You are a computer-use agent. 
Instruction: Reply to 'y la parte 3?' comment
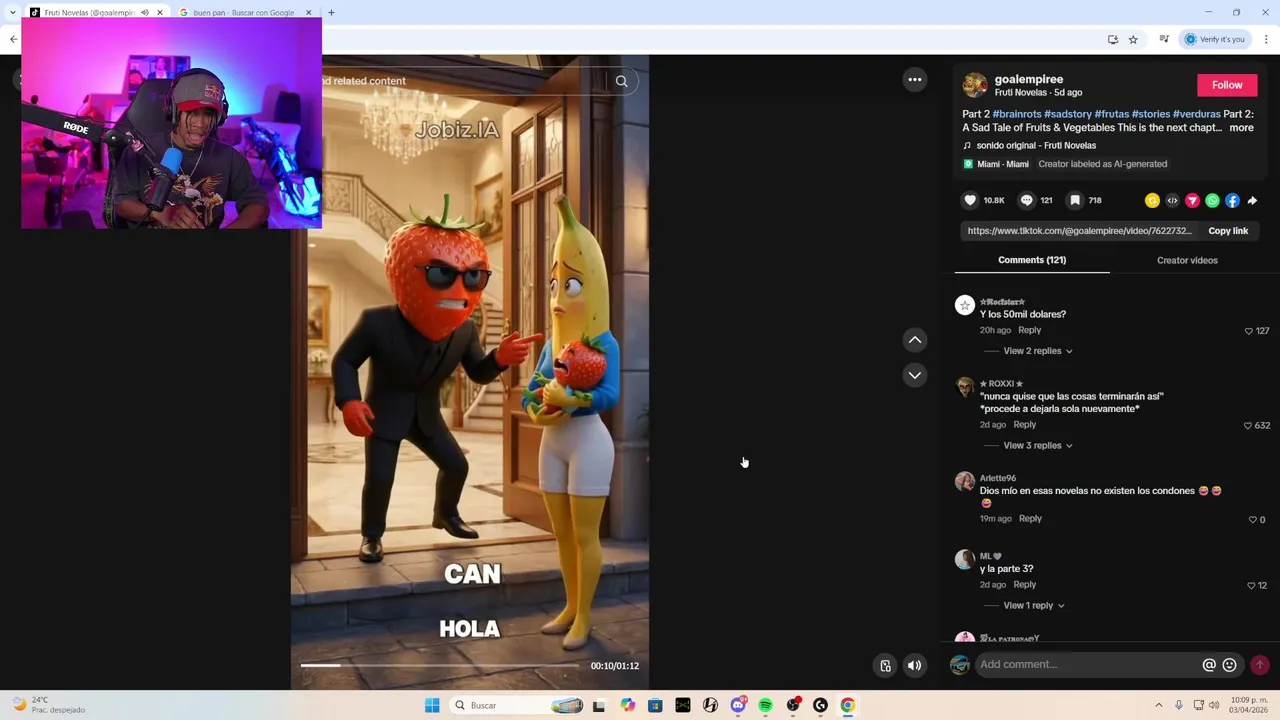click(x=1024, y=585)
